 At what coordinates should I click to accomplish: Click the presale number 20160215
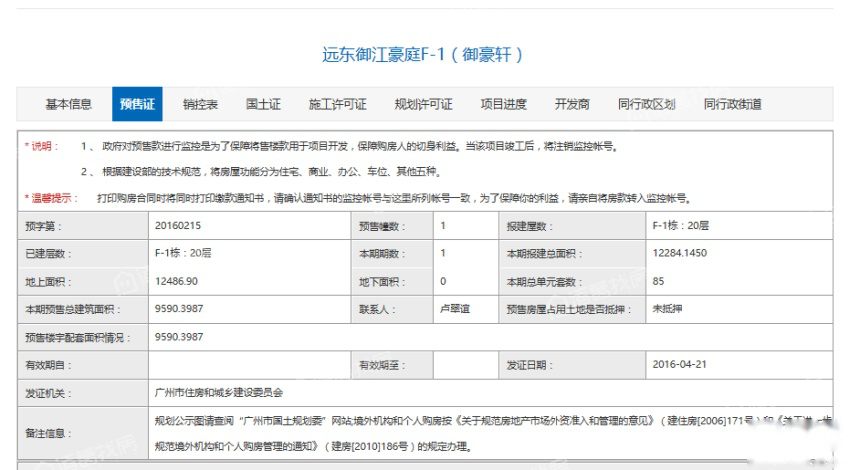pyautogui.click(x=178, y=226)
